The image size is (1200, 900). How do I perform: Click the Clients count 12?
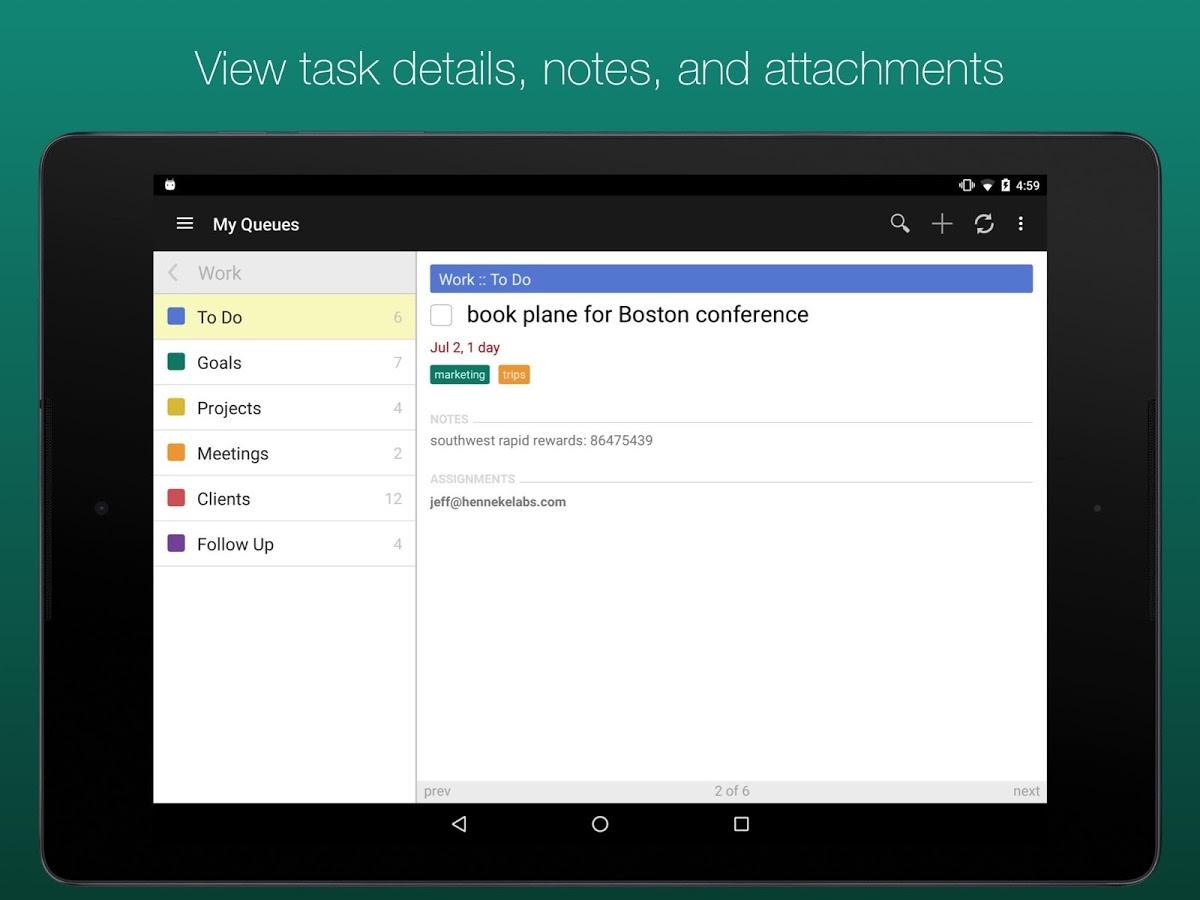[393, 498]
